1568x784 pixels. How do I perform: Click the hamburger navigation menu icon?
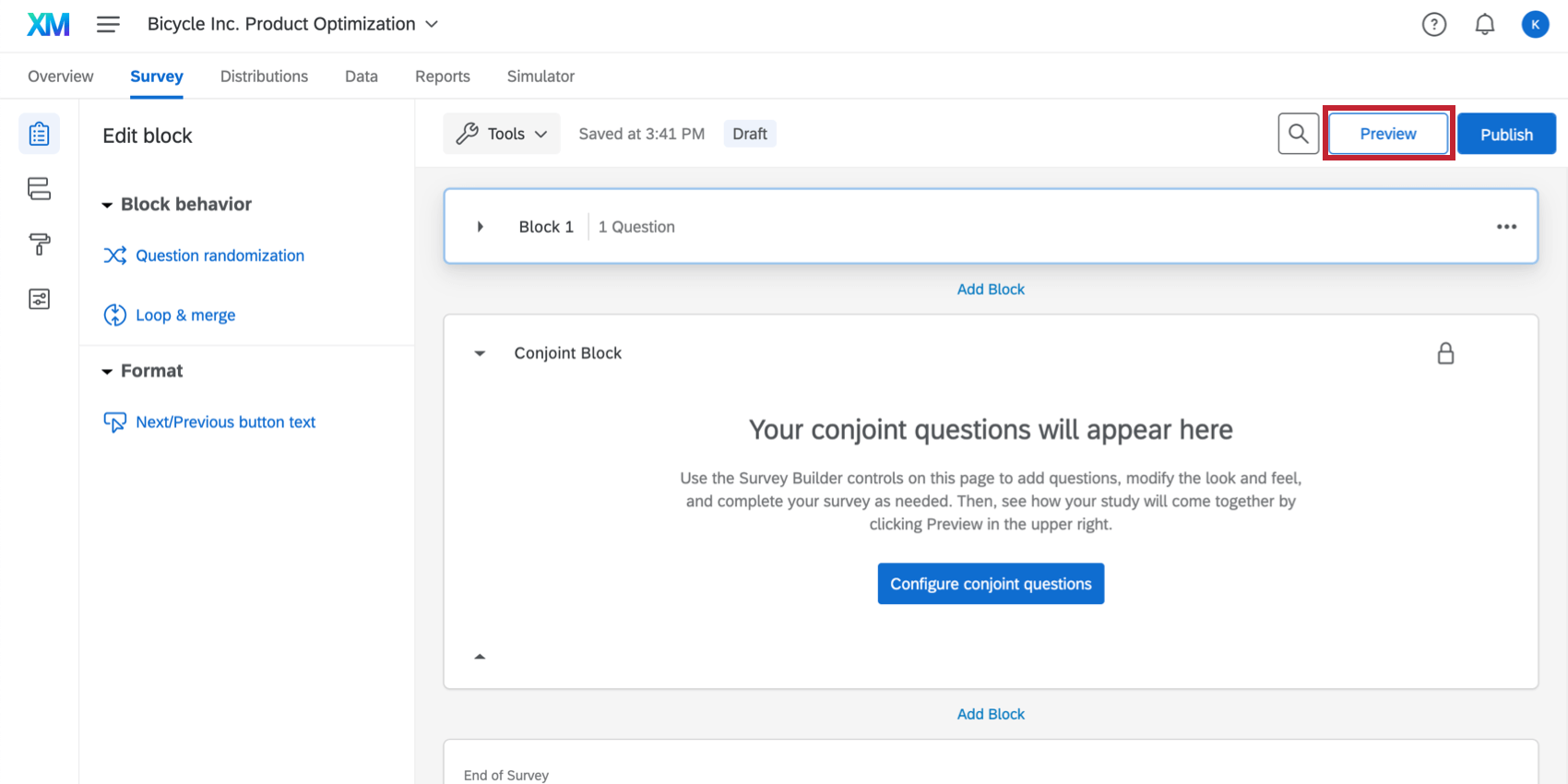coord(108,25)
